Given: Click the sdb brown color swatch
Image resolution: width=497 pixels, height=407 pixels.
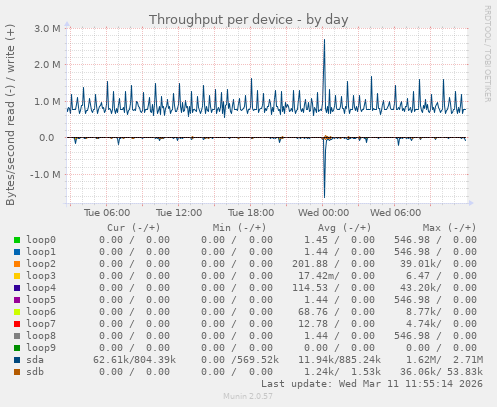Looking at the screenshot, I should coord(17,372).
